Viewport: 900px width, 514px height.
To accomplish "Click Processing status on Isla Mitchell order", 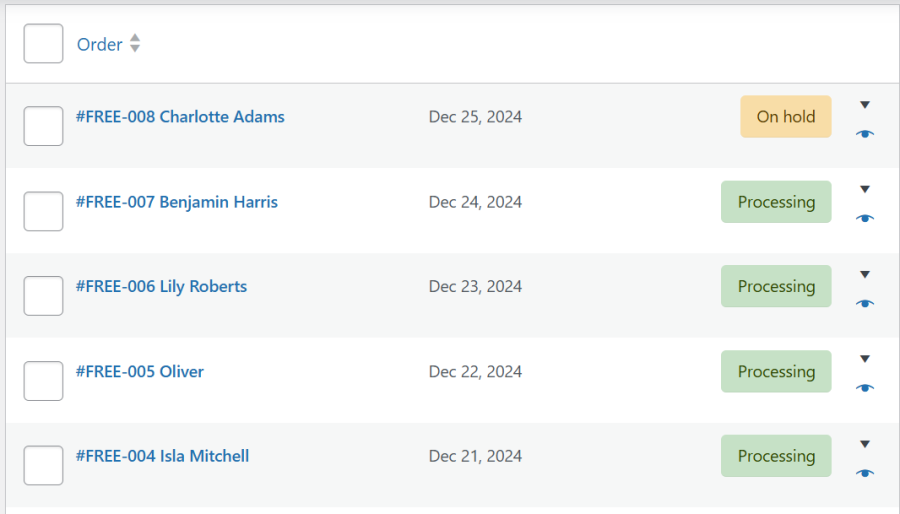I will 776,456.
